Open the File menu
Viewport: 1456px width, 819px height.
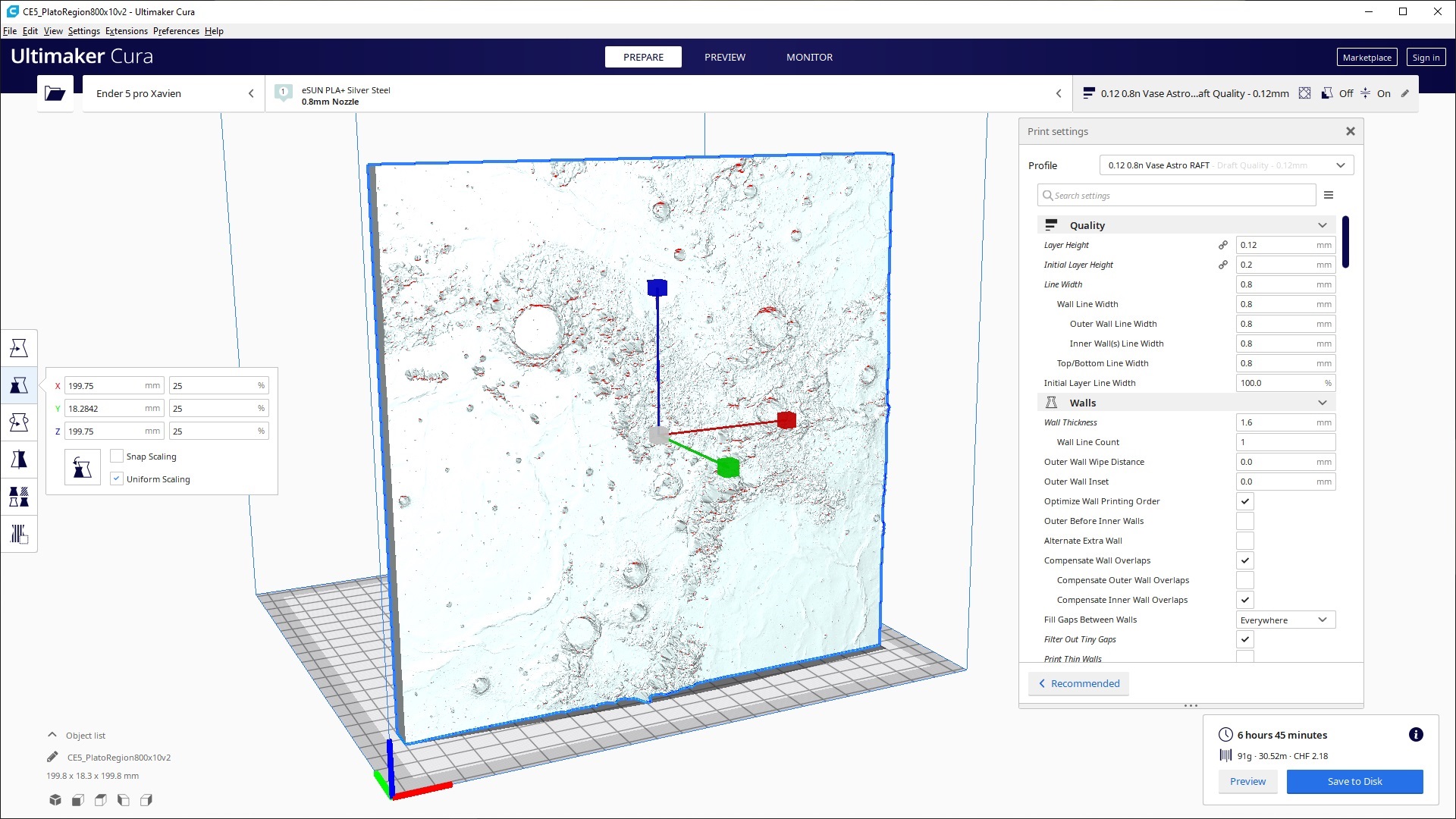point(10,31)
